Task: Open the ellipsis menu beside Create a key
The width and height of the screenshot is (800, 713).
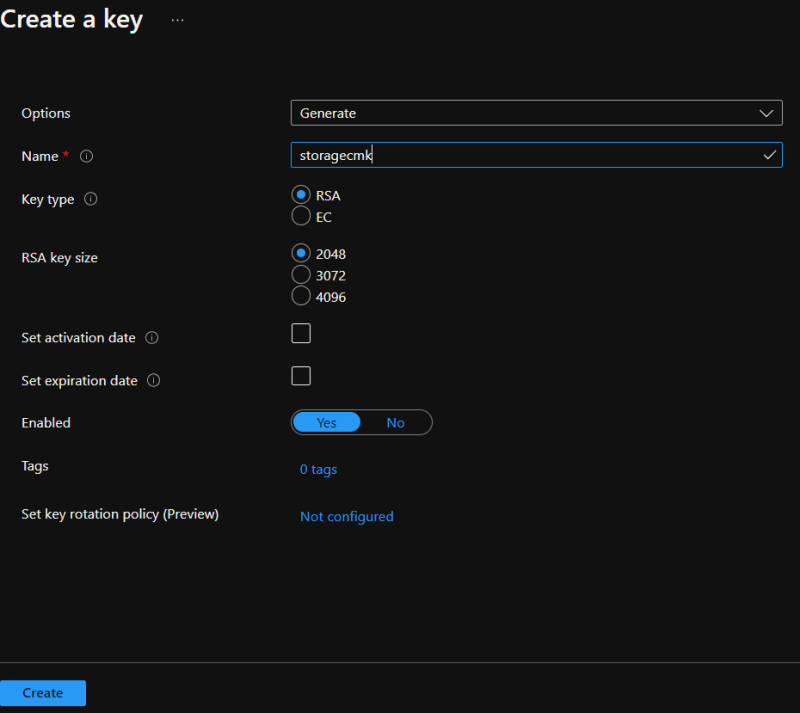Action: click(x=178, y=20)
